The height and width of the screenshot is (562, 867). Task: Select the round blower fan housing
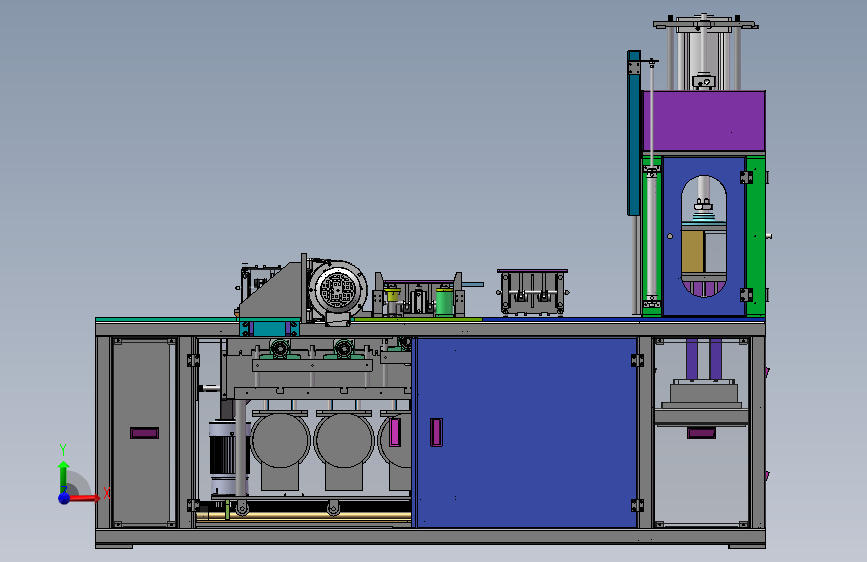[x=338, y=289]
